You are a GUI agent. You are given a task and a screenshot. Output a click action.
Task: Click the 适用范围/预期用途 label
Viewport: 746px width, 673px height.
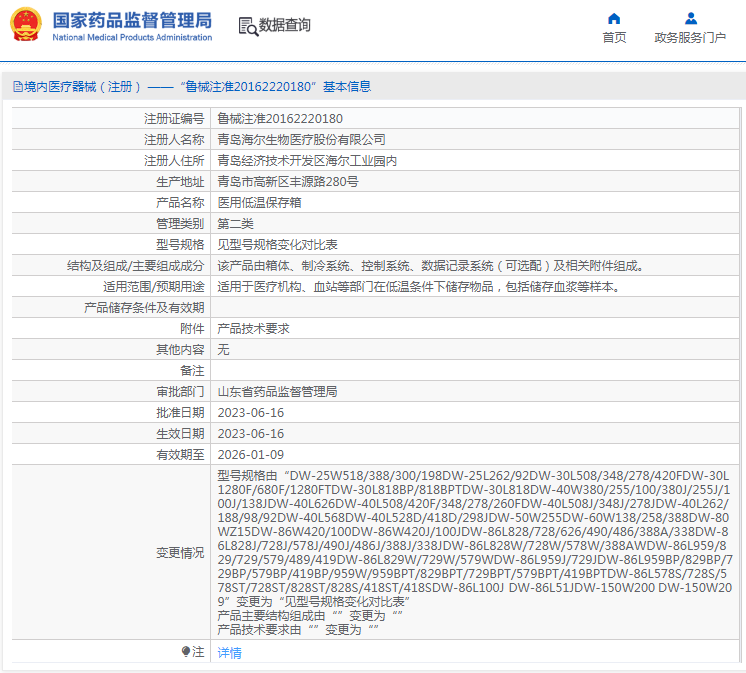point(154,287)
